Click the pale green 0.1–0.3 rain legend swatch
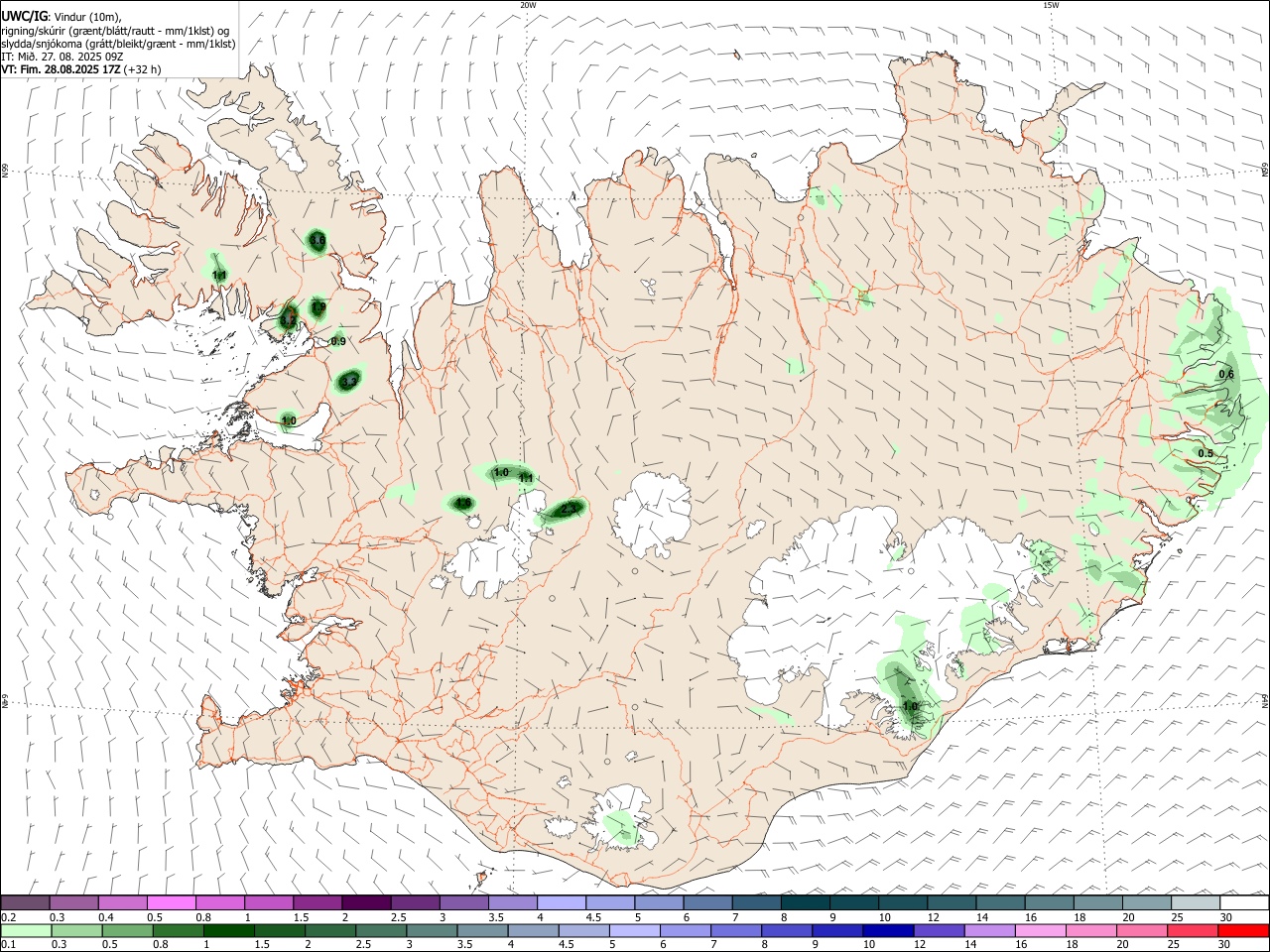This screenshot has height=952, width=1270. click(x=26, y=931)
